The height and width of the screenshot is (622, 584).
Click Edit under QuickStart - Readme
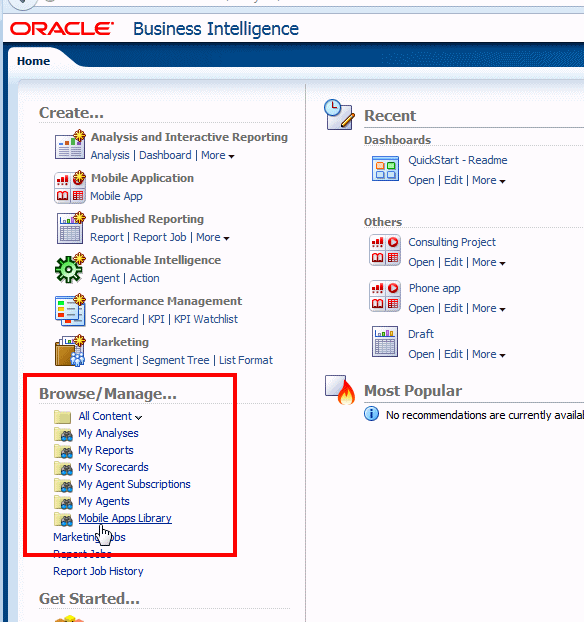pyautogui.click(x=453, y=180)
